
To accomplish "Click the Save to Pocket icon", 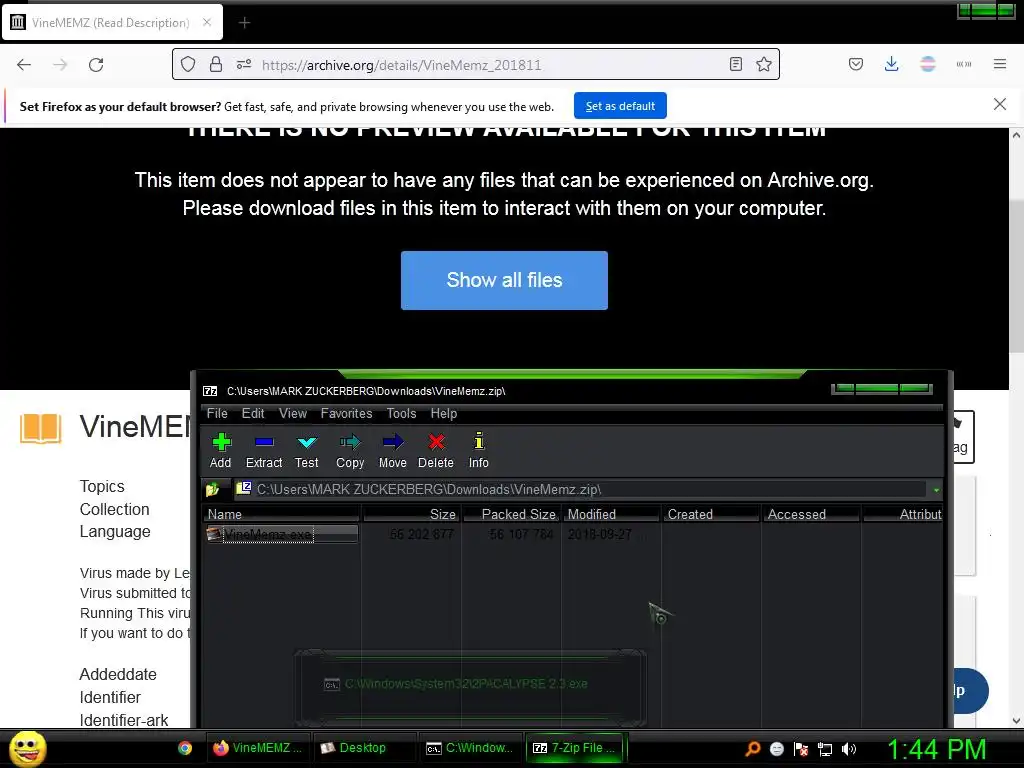I will click(x=856, y=64).
